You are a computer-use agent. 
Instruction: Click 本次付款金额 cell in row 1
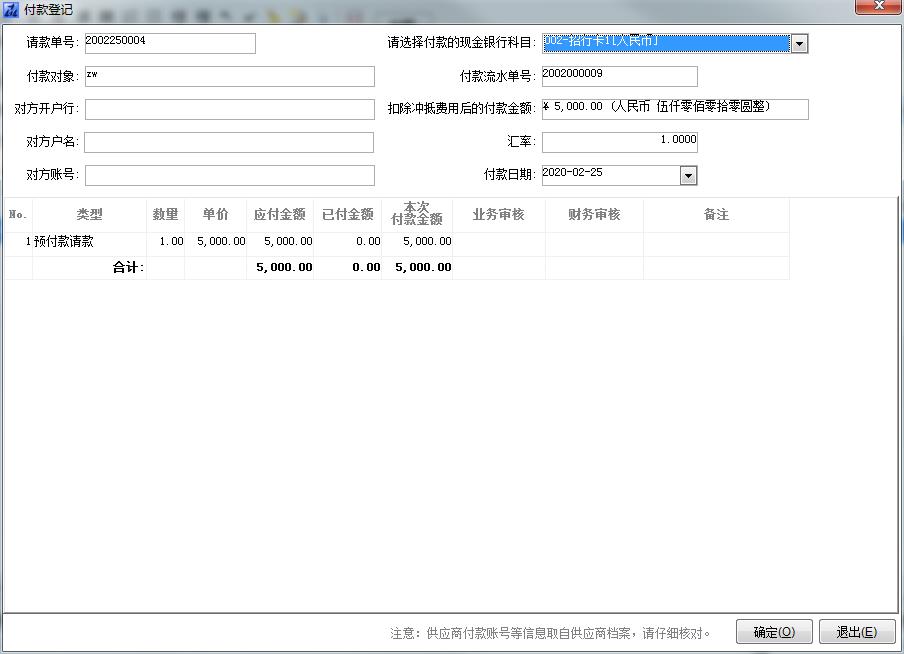click(x=417, y=242)
